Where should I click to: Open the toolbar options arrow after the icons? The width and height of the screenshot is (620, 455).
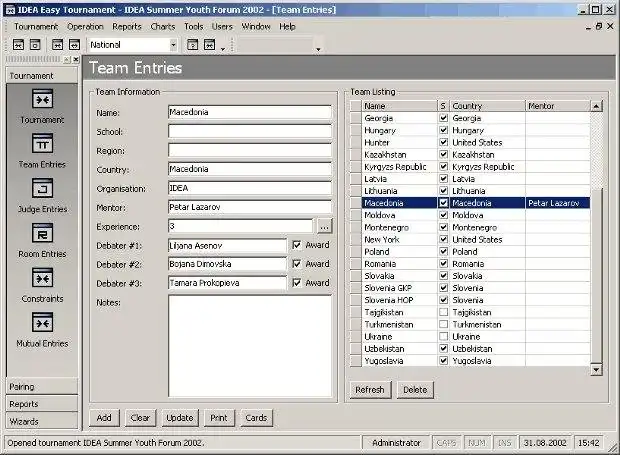point(223,49)
